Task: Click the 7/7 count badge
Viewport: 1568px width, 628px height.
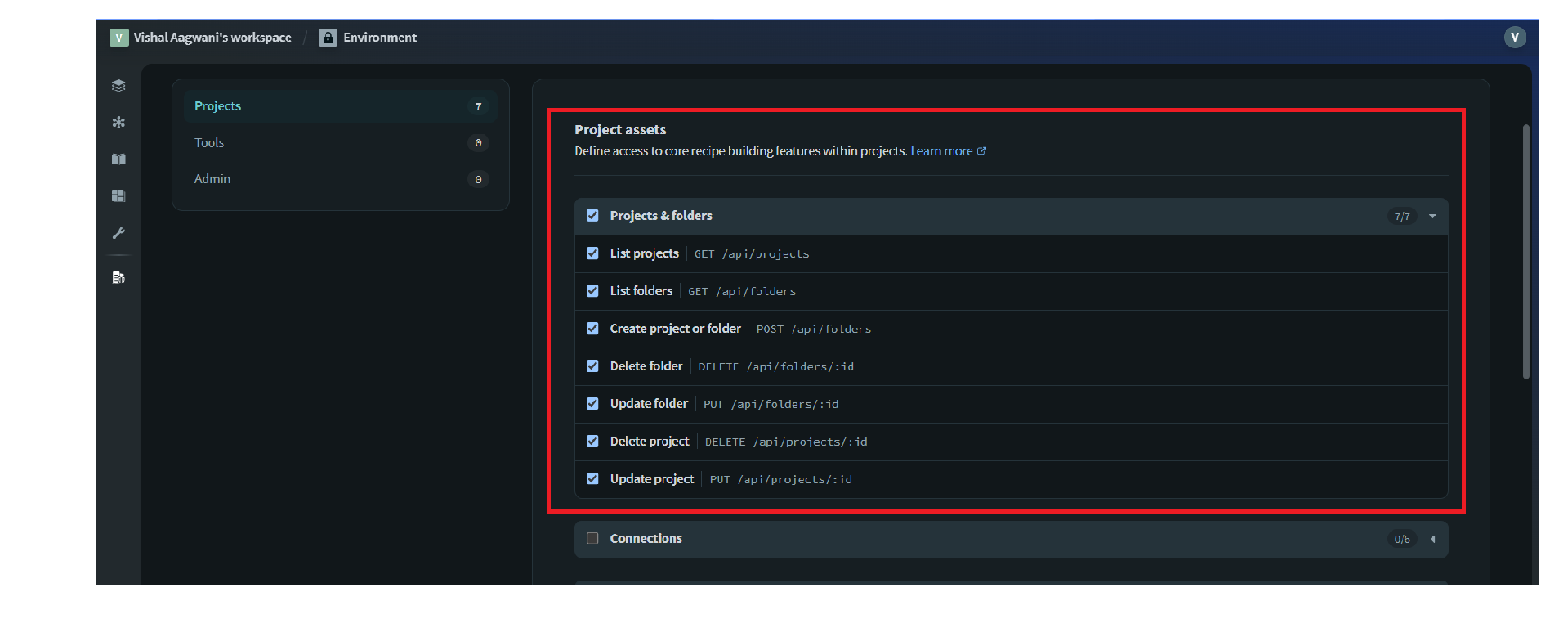Action: click(x=1402, y=217)
